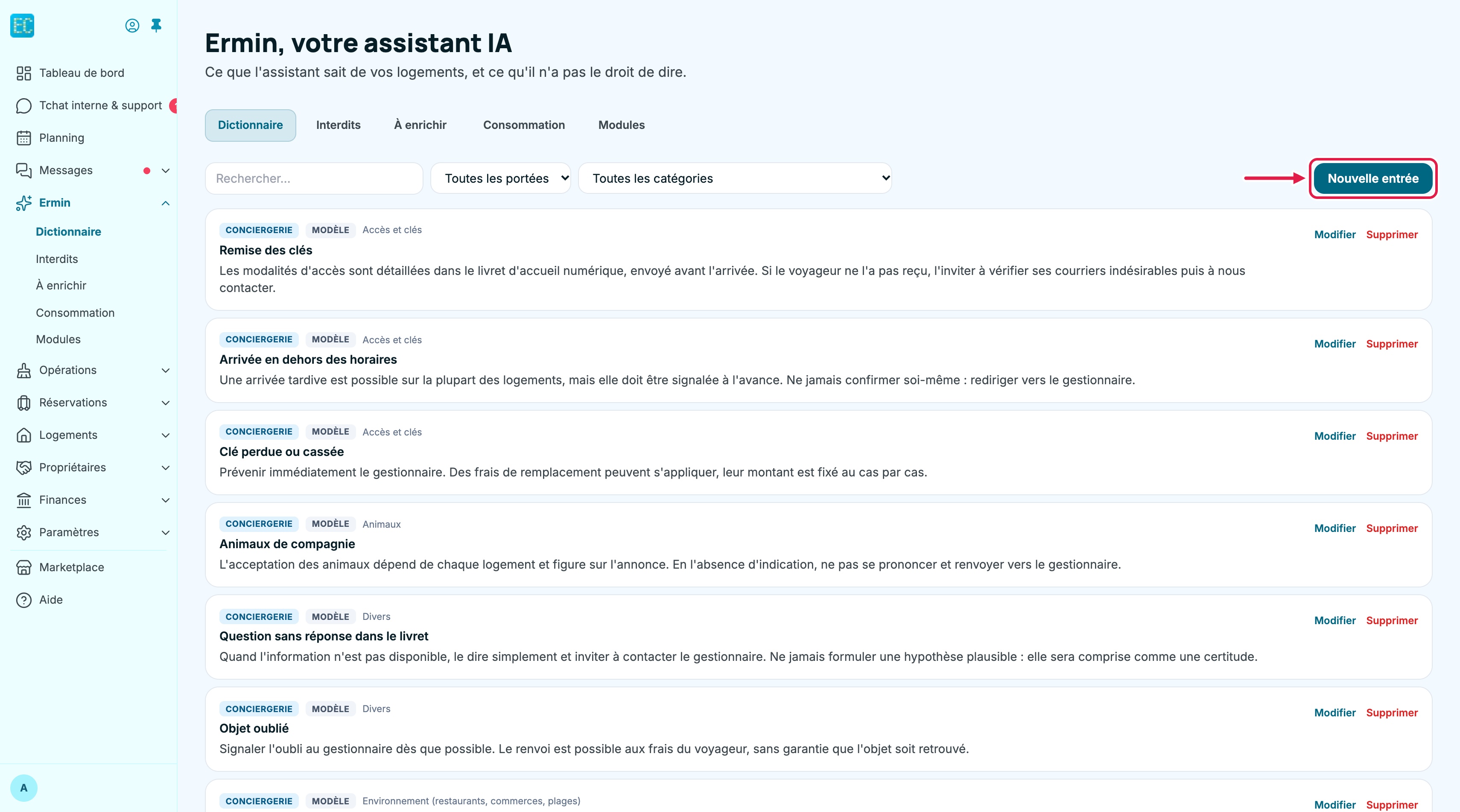Click the Paramètres gear icon
This screenshot has height=812, width=1460.
(24, 532)
